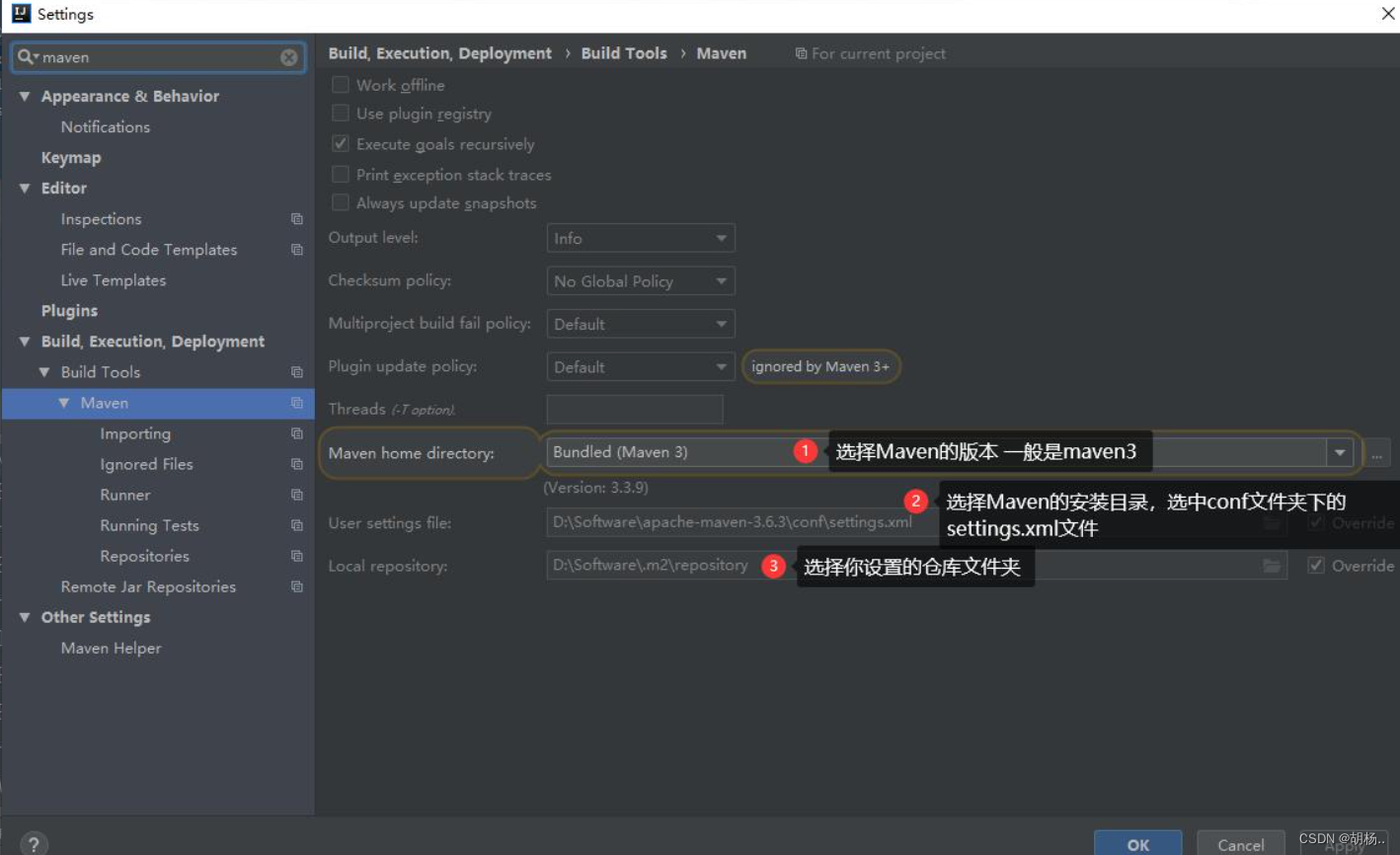The width and height of the screenshot is (1400, 855).
Task: Collapse the Build Tools node
Action: (x=44, y=372)
